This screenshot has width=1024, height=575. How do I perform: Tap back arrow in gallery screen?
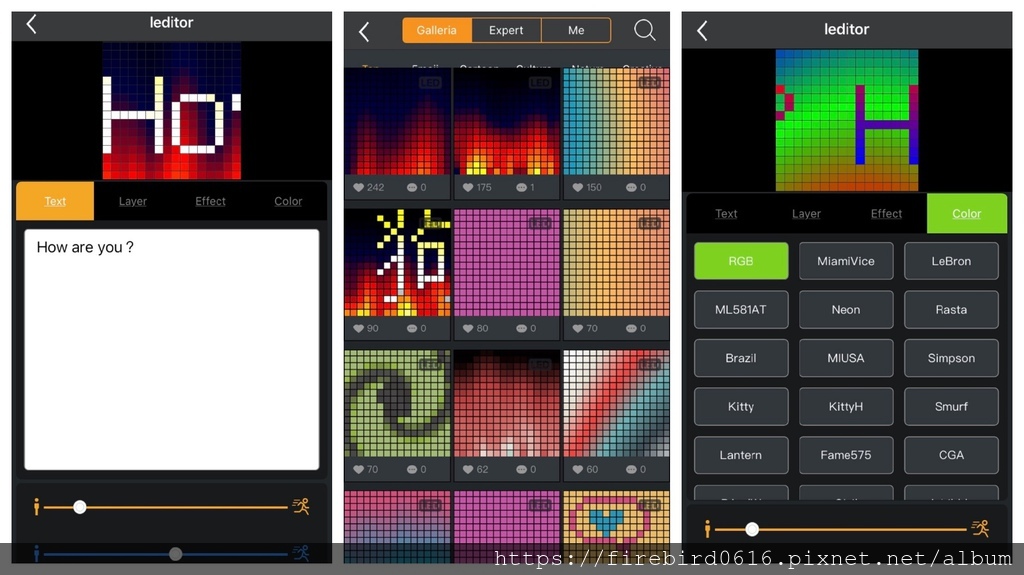(x=364, y=31)
